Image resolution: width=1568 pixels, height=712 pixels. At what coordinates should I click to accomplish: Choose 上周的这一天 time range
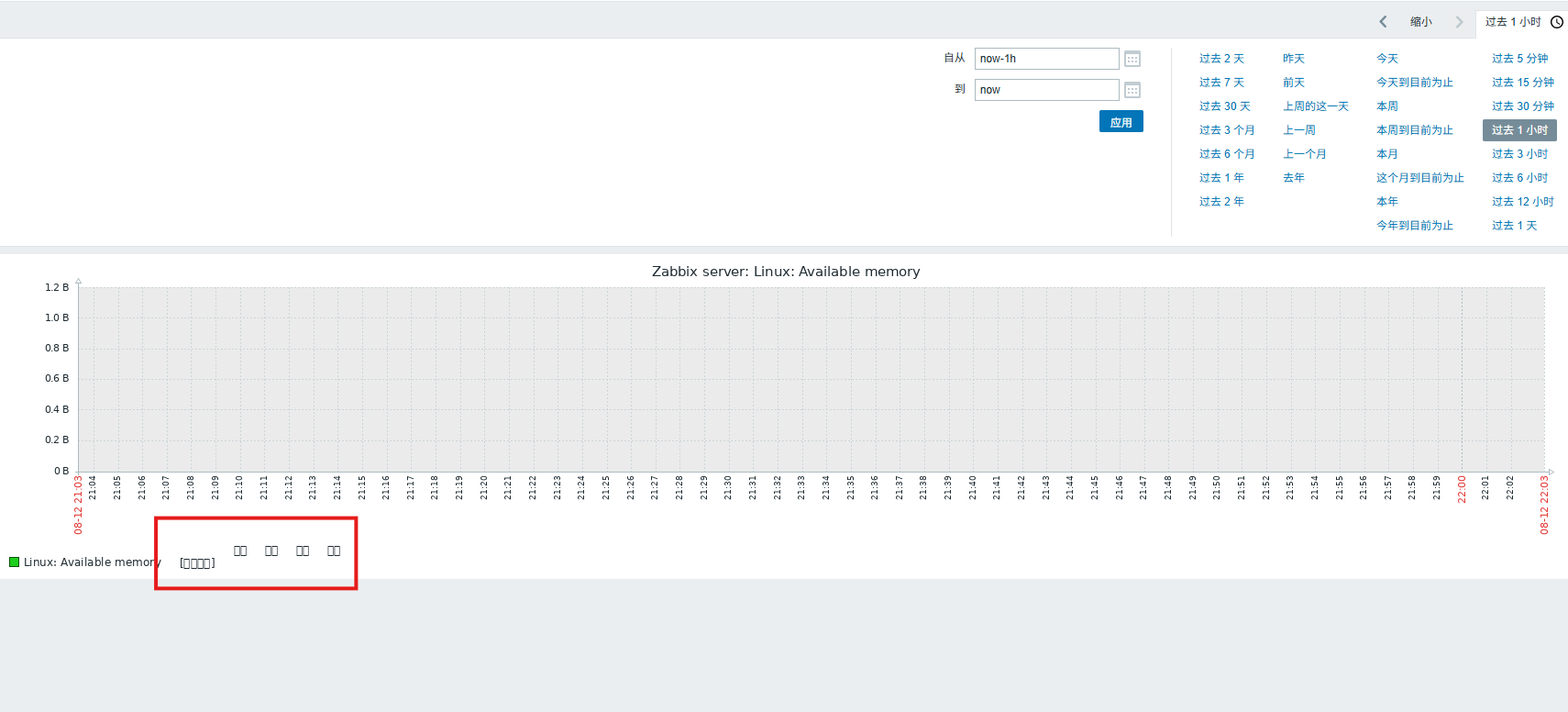pyautogui.click(x=1316, y=106)
